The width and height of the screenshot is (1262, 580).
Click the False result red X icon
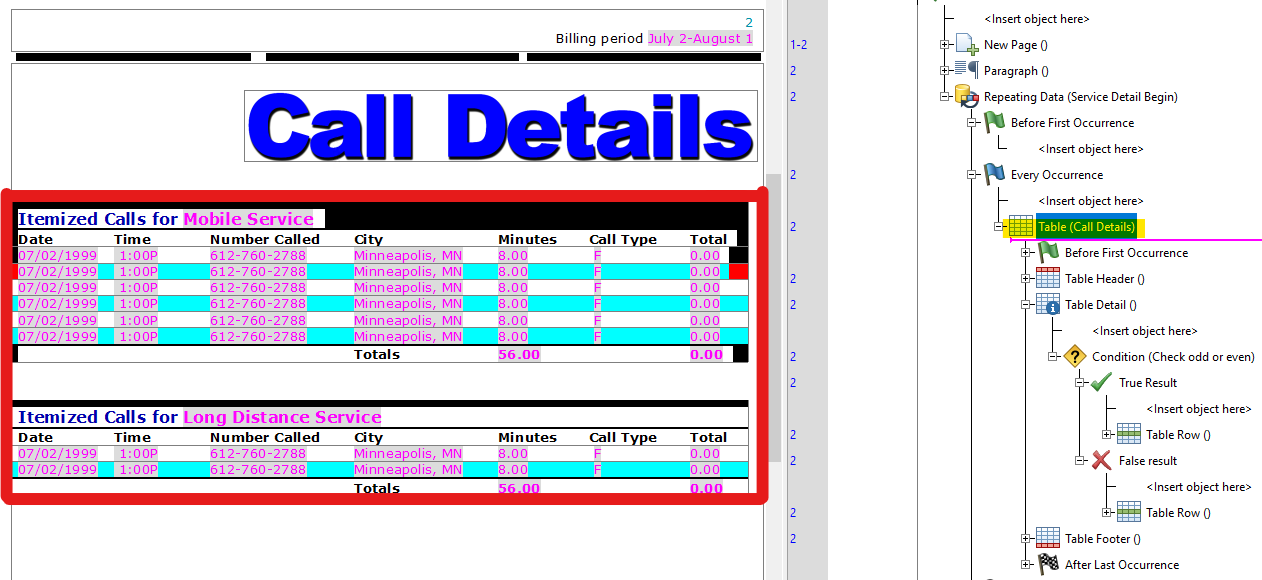click(x=1100, y=460)
